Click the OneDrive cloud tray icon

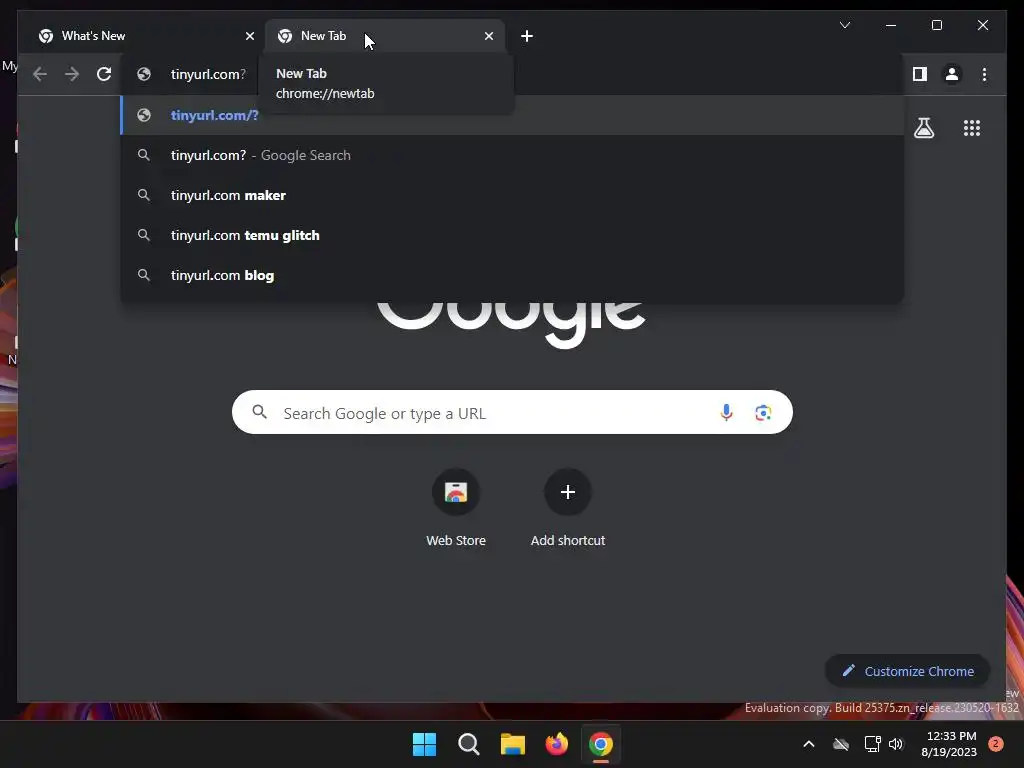click(x=840, y=744)
